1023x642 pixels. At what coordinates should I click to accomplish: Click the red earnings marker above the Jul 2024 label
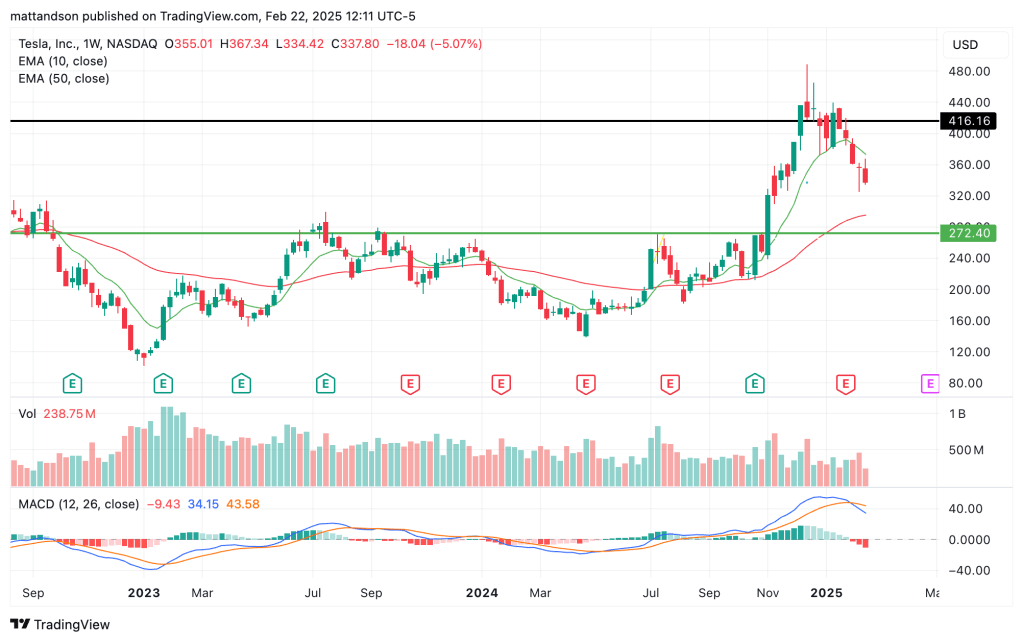point(669,383)
